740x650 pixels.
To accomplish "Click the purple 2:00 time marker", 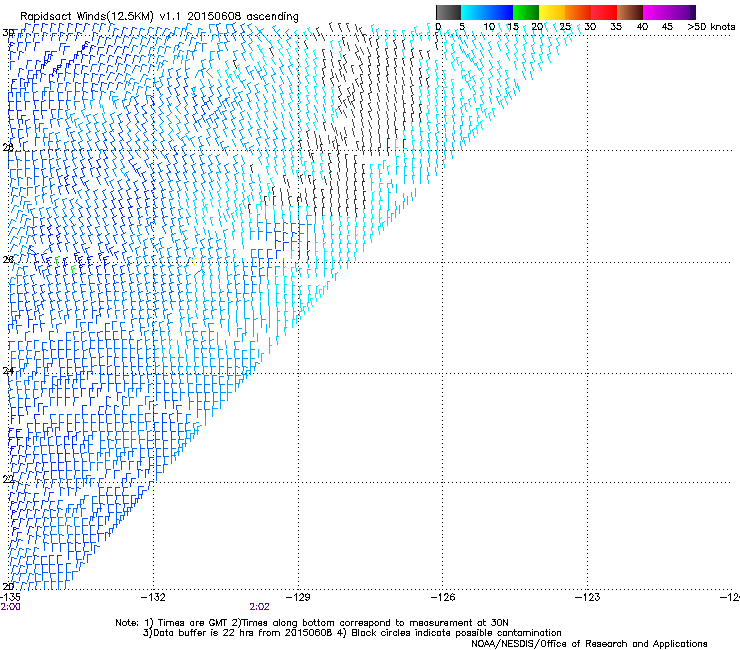I will [x=10, y=607].
